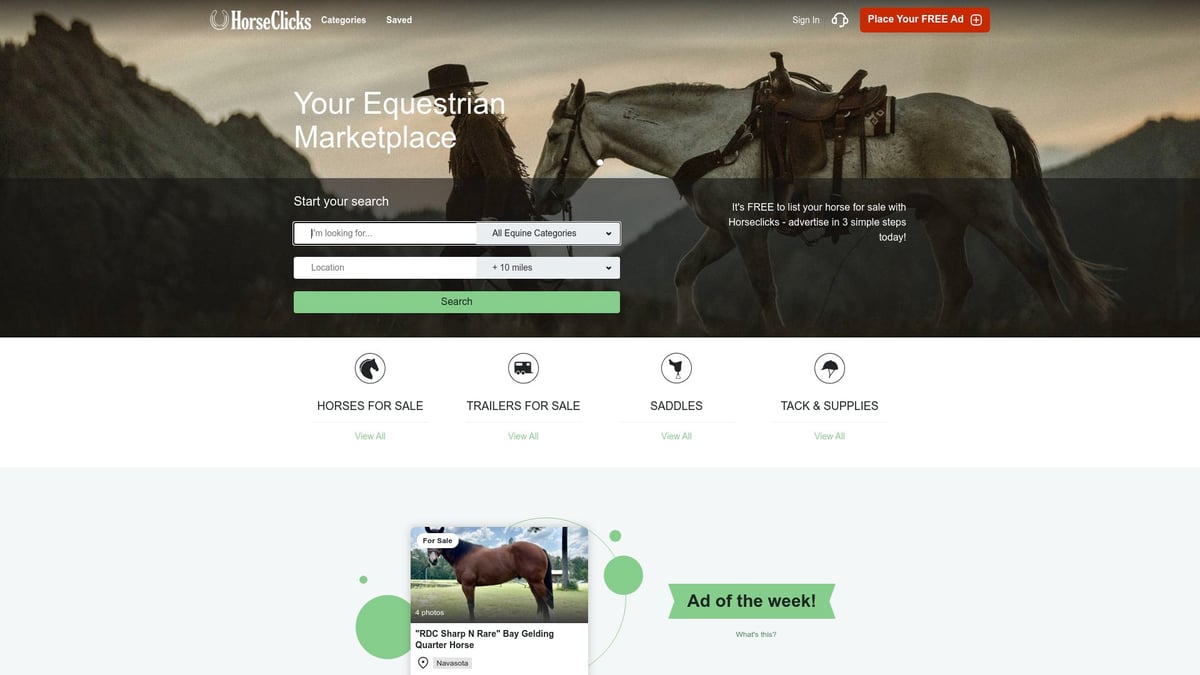
Task: Open the + 10 miles distance dropdown
Action: 549,268
